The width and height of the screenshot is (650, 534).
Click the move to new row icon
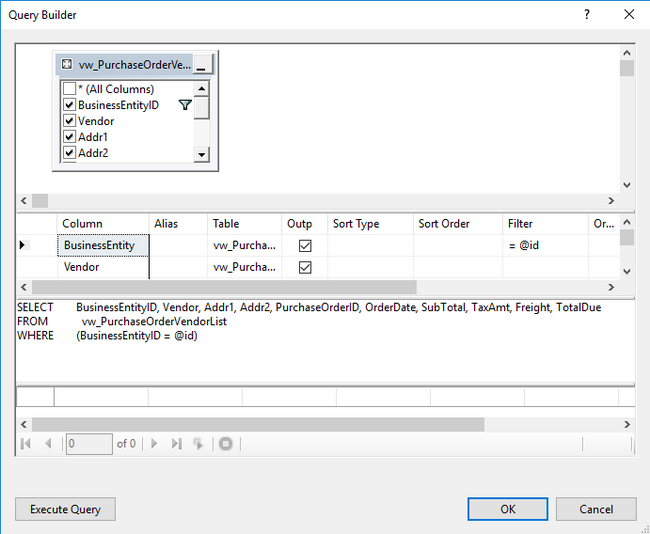tap(198, 444)
